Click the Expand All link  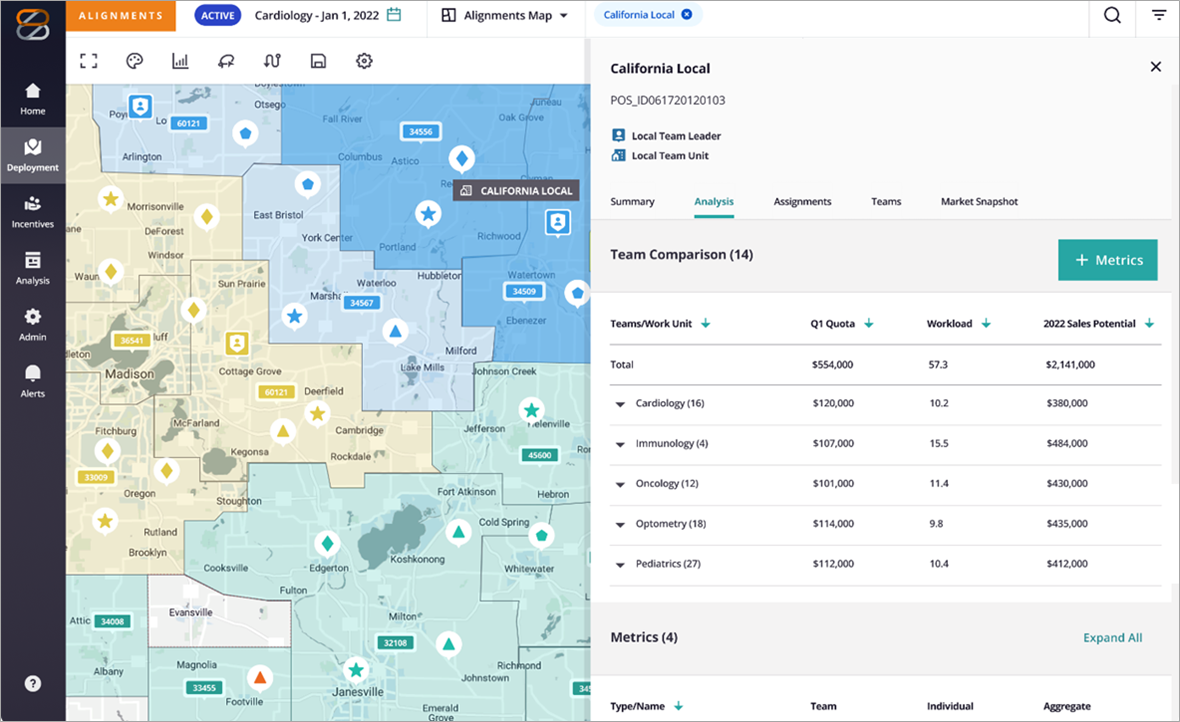[x=1112, y=638]
